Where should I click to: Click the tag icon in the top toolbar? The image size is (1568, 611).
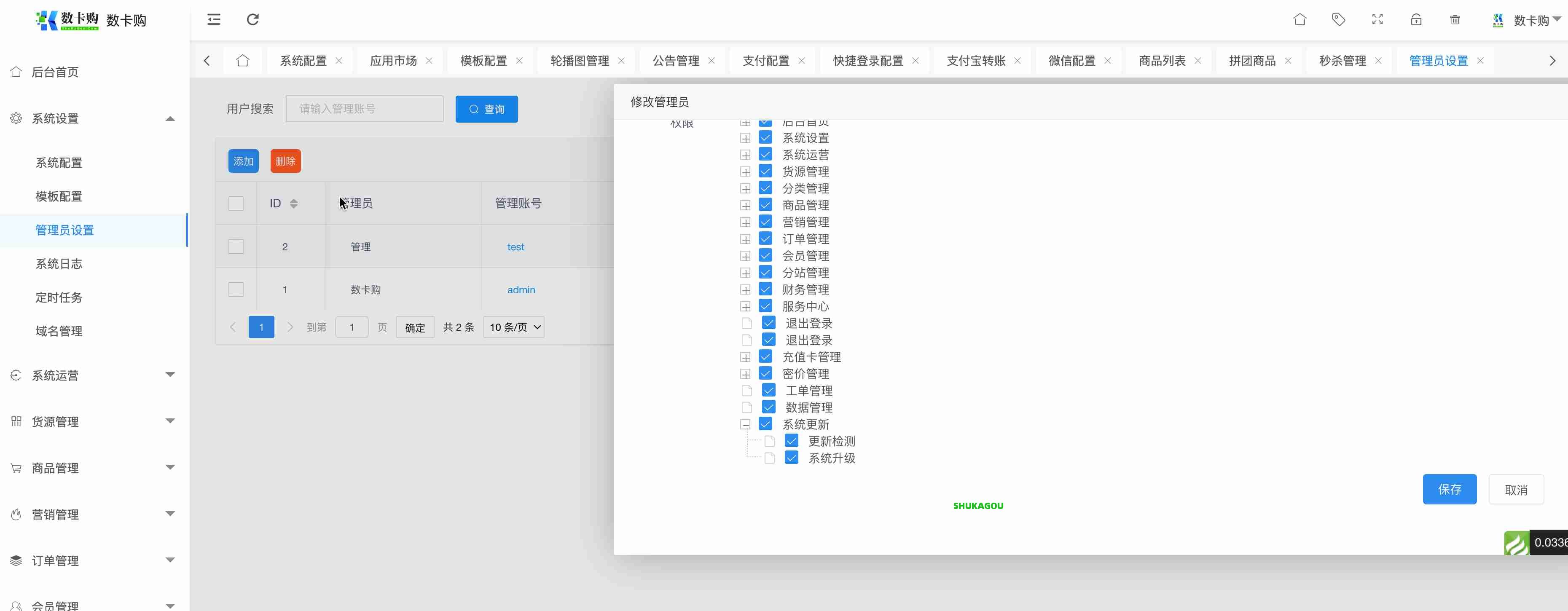1339,19
